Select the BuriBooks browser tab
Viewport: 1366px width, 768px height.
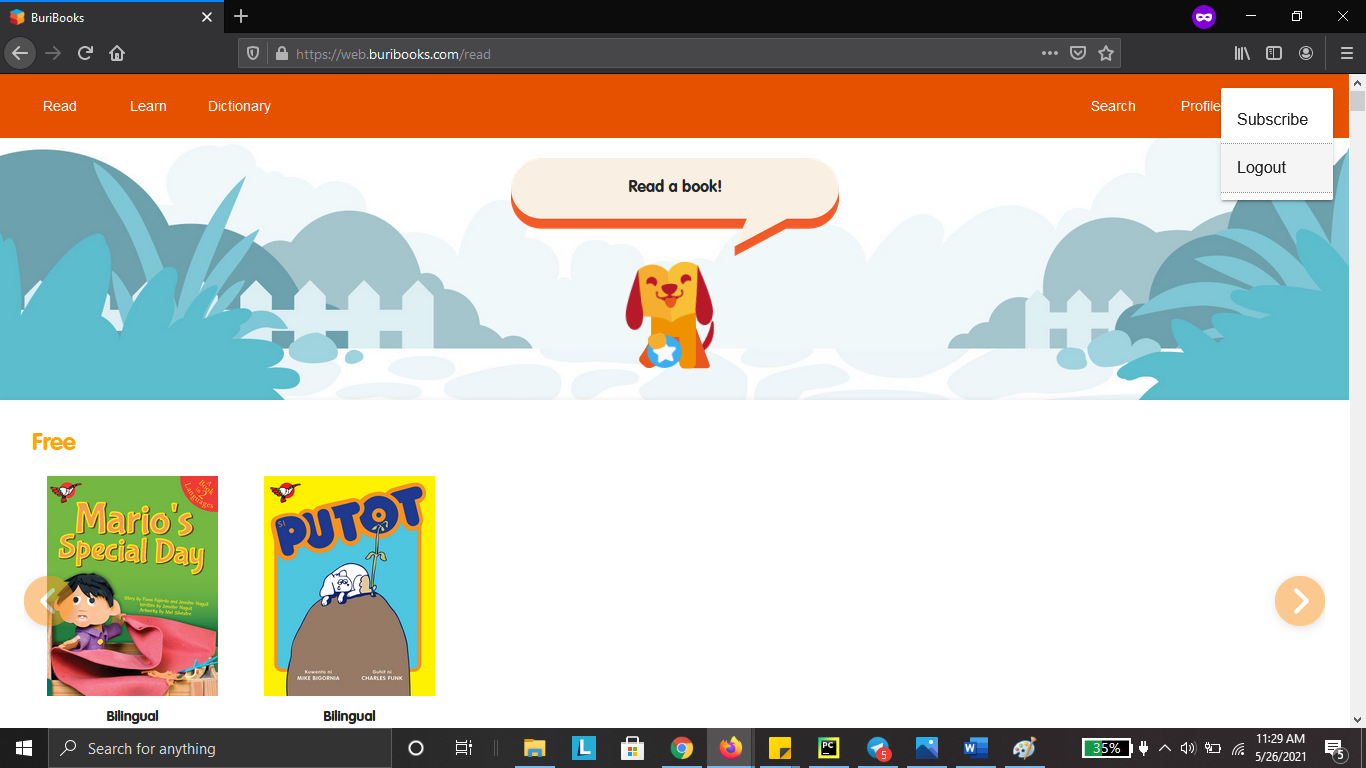[112, 17]
